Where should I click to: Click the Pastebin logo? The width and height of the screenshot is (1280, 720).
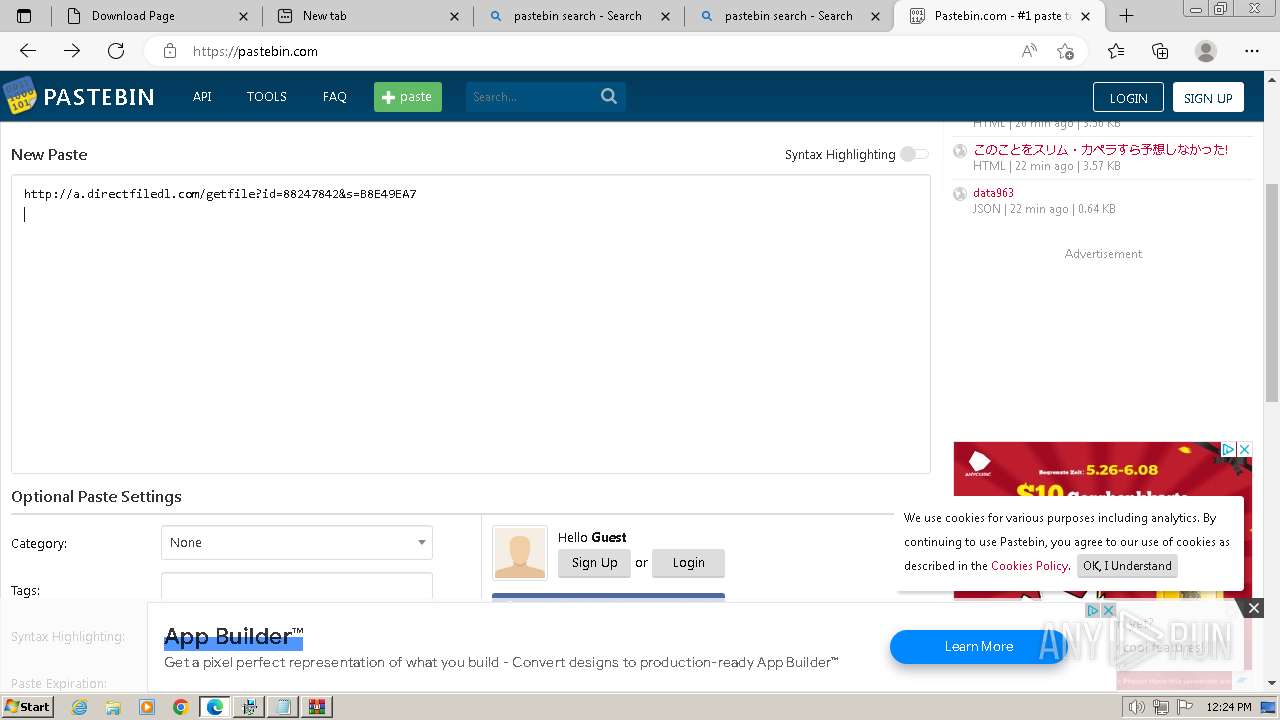[79, 96]
